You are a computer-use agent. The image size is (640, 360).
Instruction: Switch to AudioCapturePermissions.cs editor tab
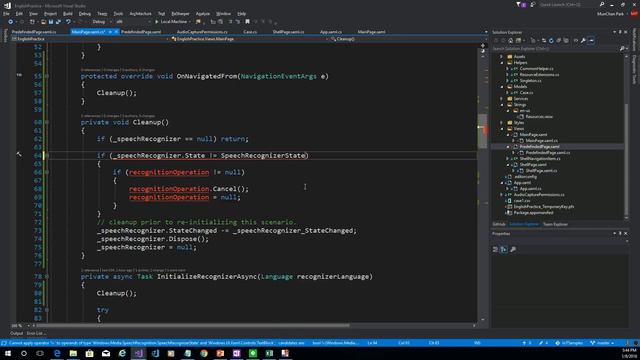[202, 32]
